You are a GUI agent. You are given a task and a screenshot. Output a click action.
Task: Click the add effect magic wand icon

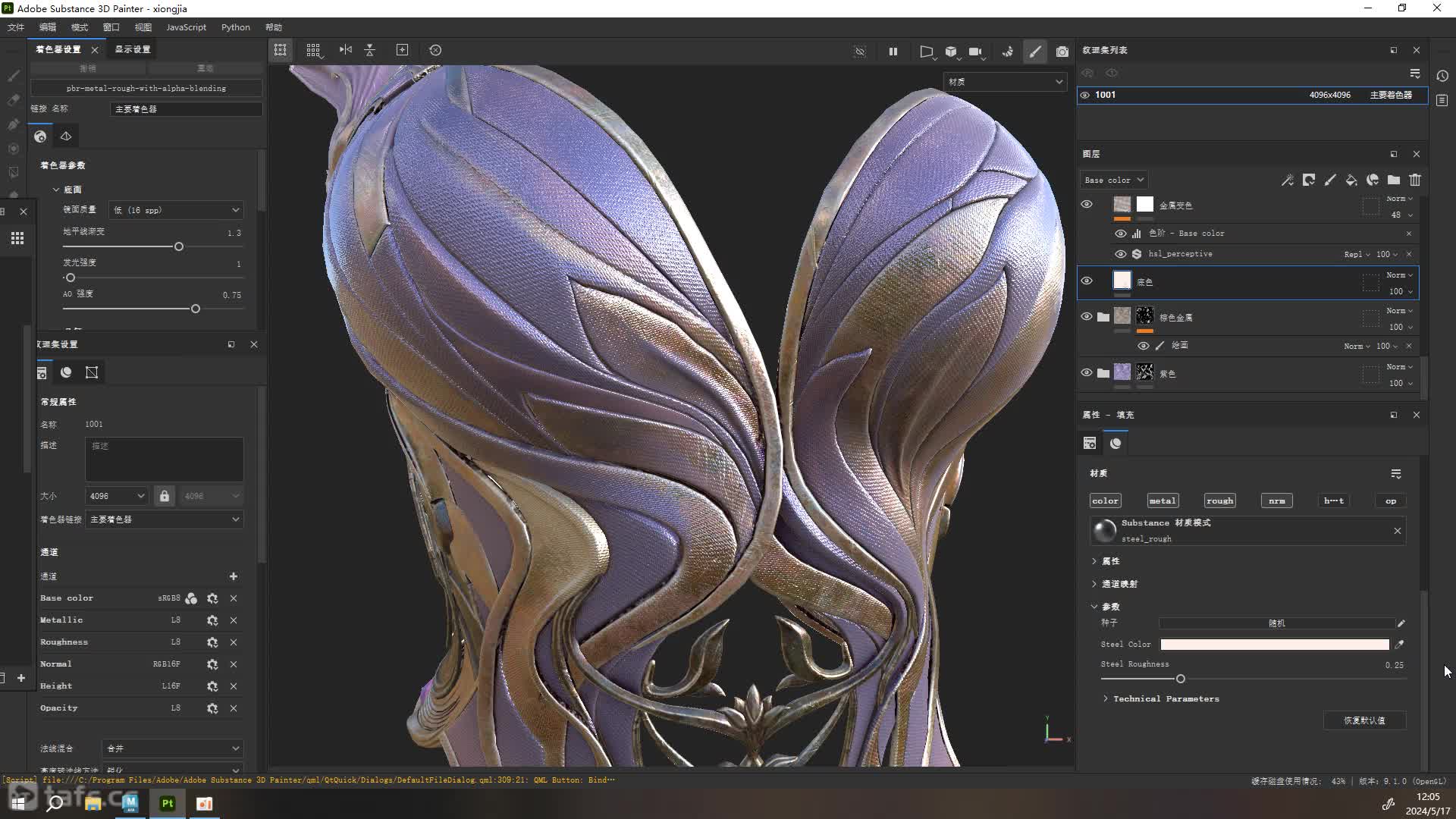click(x=1287, y=180)
